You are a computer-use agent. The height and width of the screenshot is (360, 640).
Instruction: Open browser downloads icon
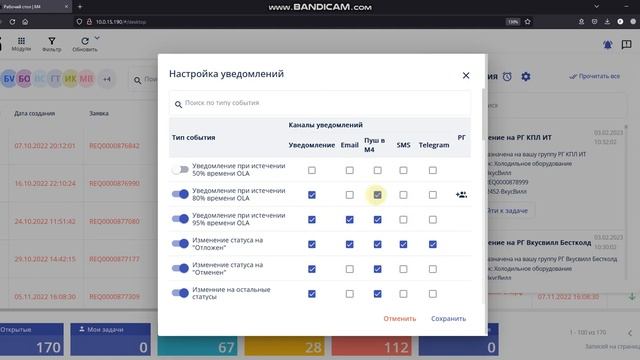click(x=607, y=22)
